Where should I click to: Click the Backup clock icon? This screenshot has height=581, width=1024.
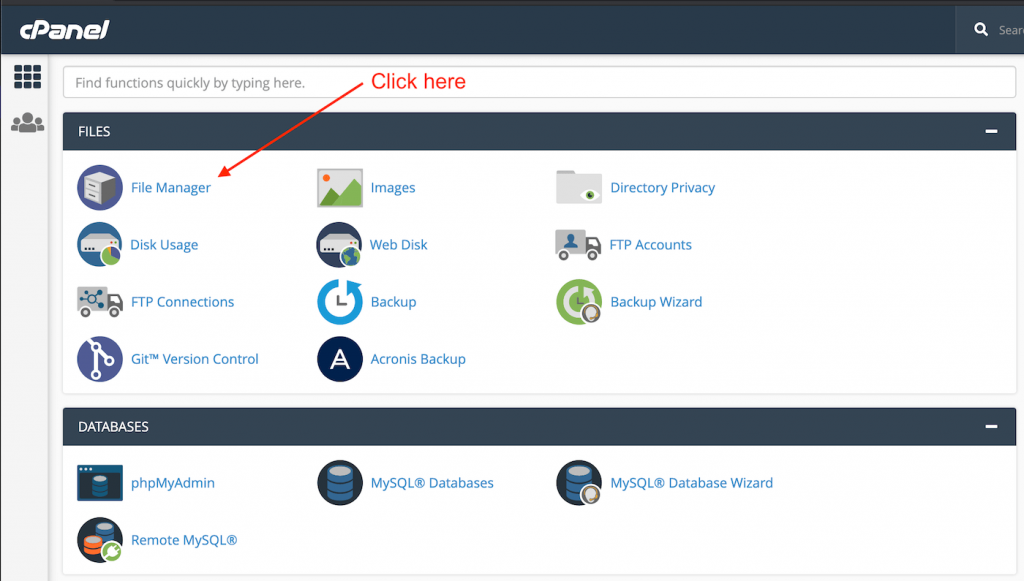(x=340, y=302)
